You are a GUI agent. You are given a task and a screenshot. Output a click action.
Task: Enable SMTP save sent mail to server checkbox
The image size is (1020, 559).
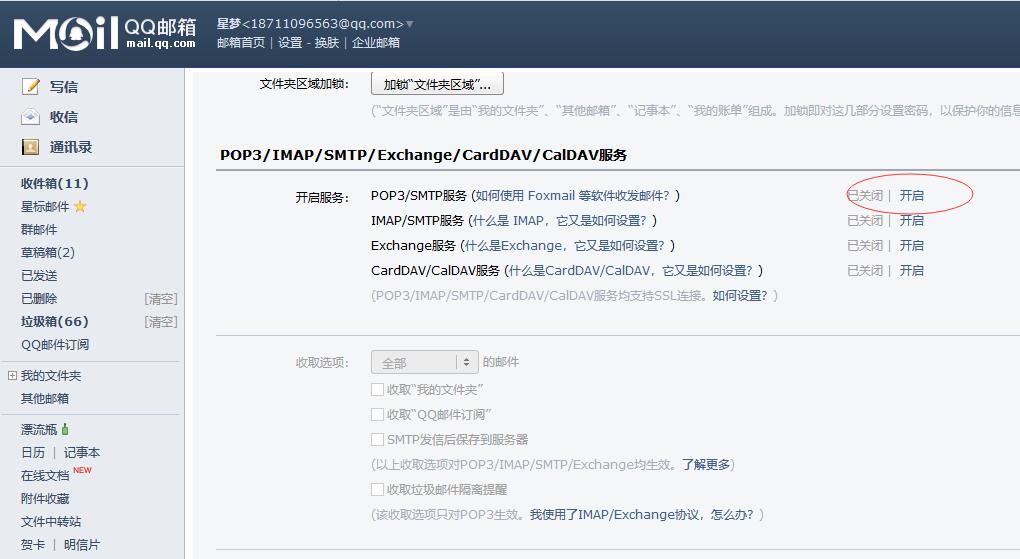[378, 439]
